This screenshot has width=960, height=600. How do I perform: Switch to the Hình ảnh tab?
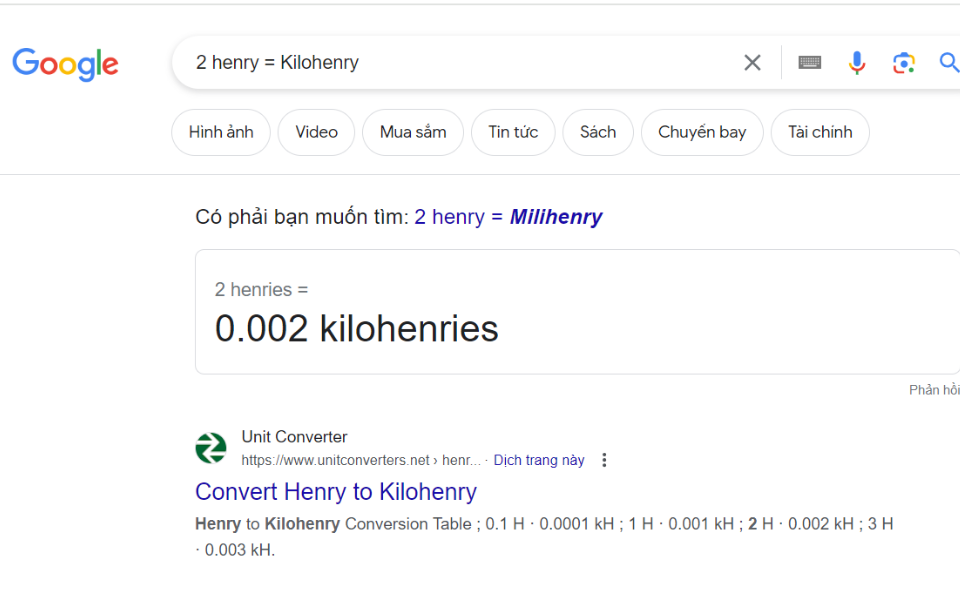coord(220,132)
